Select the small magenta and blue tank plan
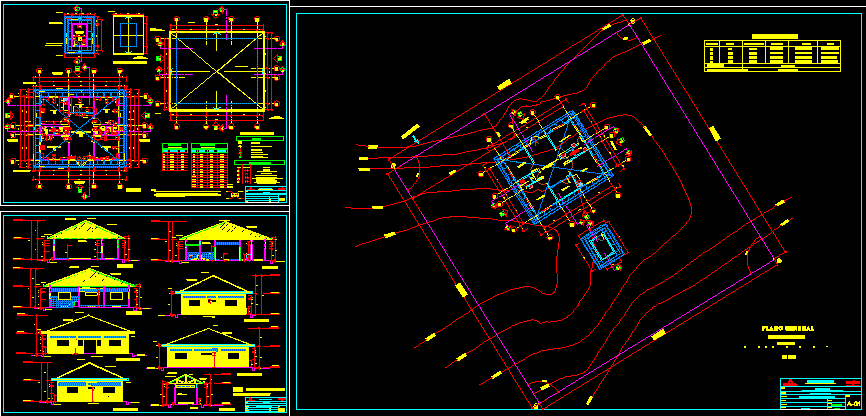866x416 pixels. pyautogui.click(x=81, y=35)
